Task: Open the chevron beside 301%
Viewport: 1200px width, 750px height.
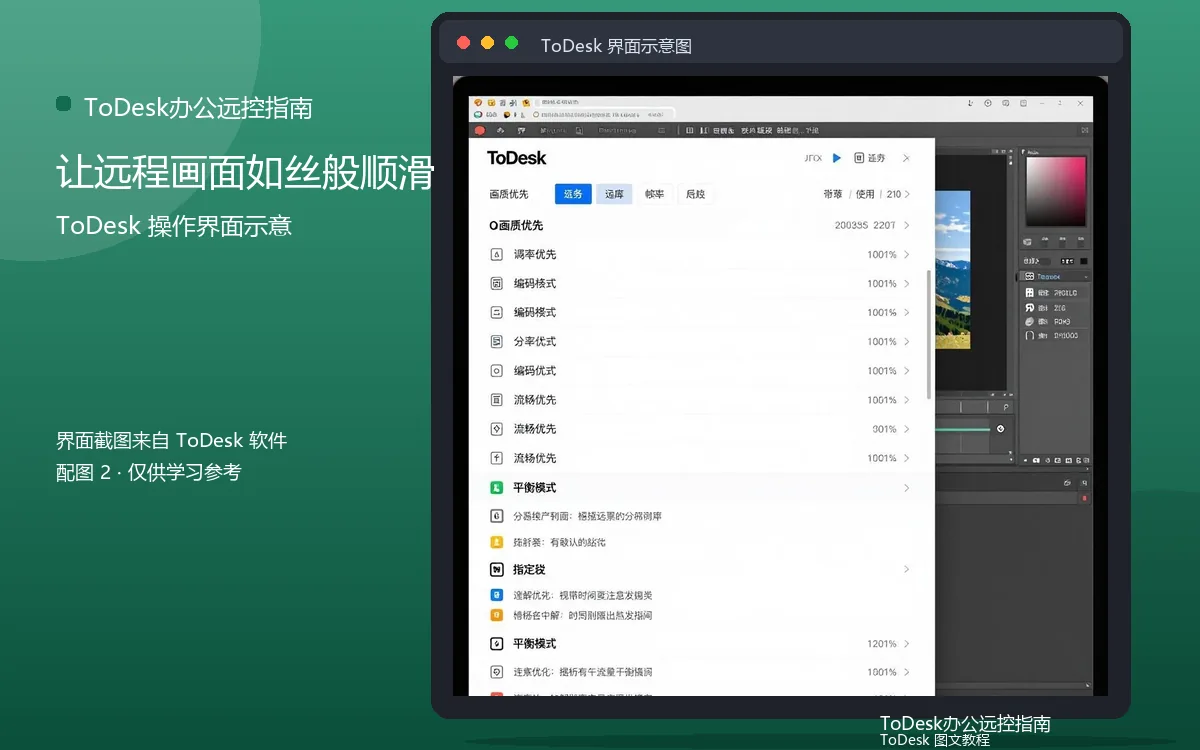Action: [907, 429]
